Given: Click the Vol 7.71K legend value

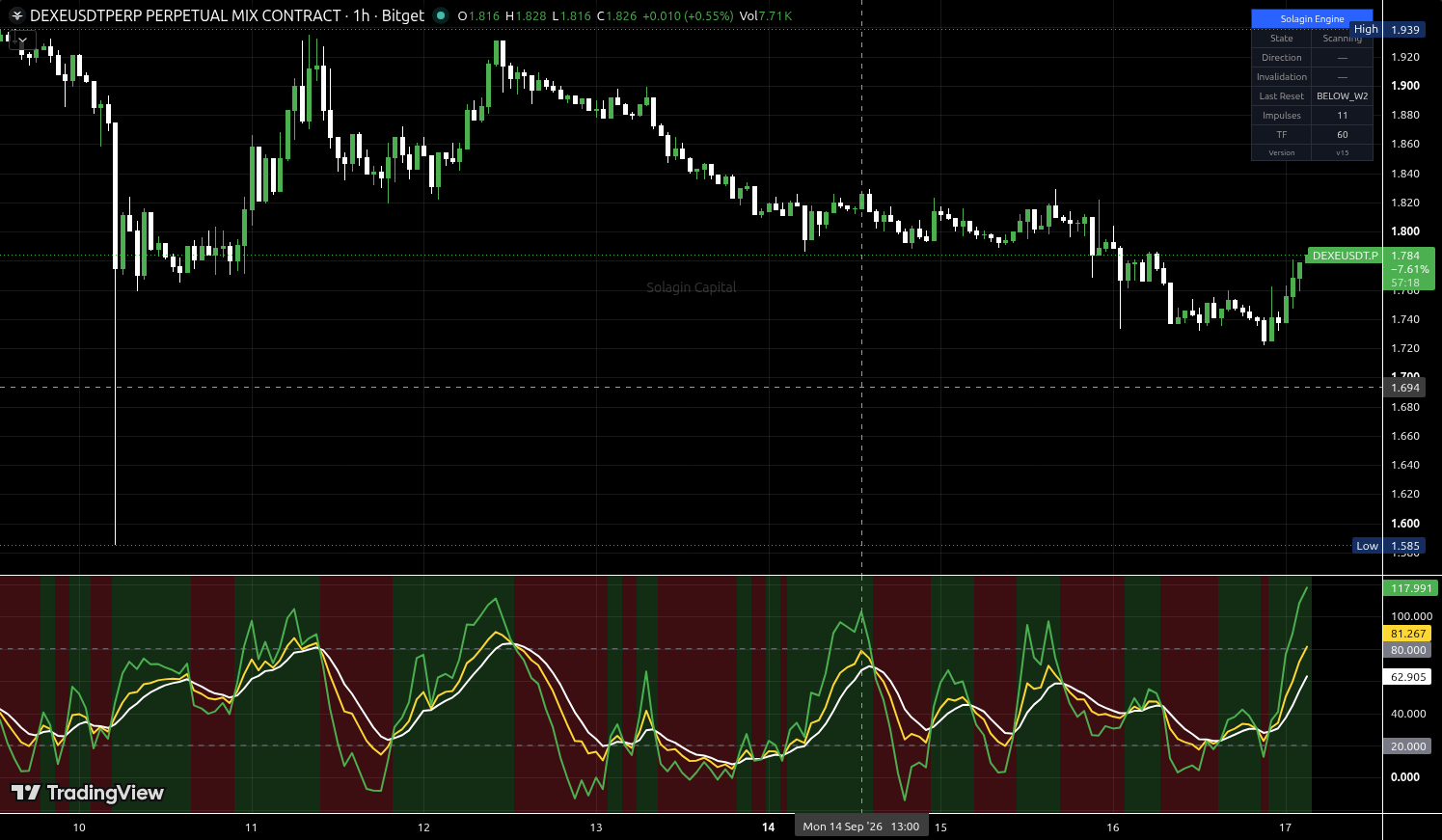Looking at the screenshot, I should 766,16.
